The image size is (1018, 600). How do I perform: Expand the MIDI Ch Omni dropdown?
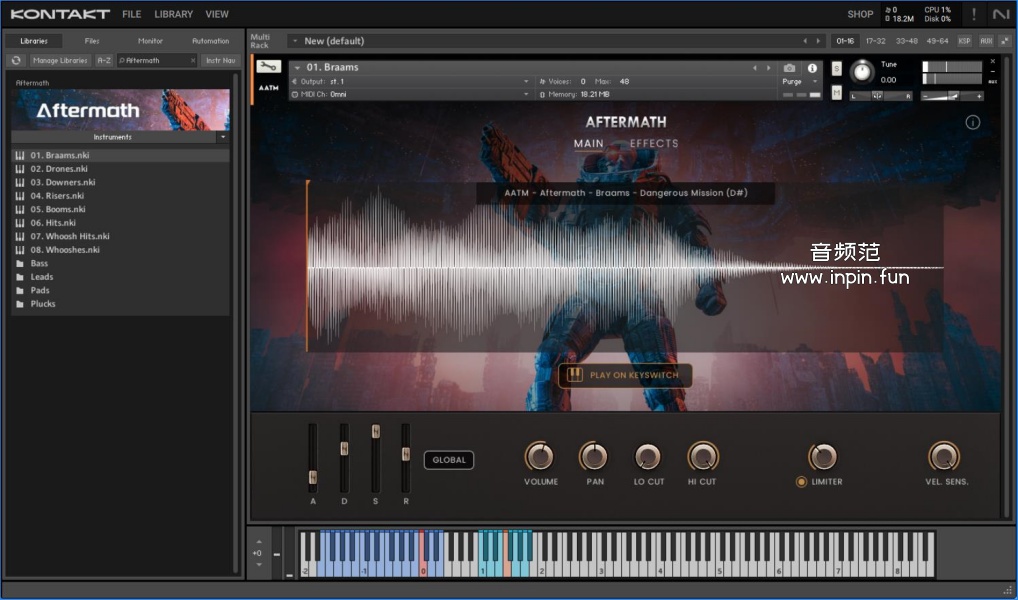526,94
